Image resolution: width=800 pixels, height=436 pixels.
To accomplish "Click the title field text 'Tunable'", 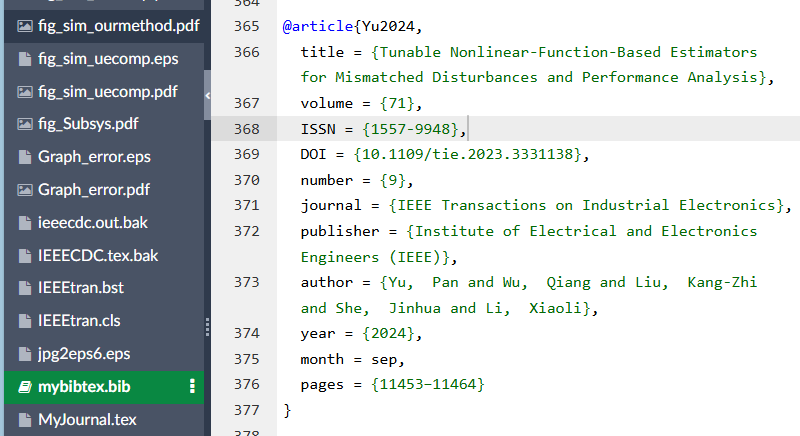I will 410,53.
